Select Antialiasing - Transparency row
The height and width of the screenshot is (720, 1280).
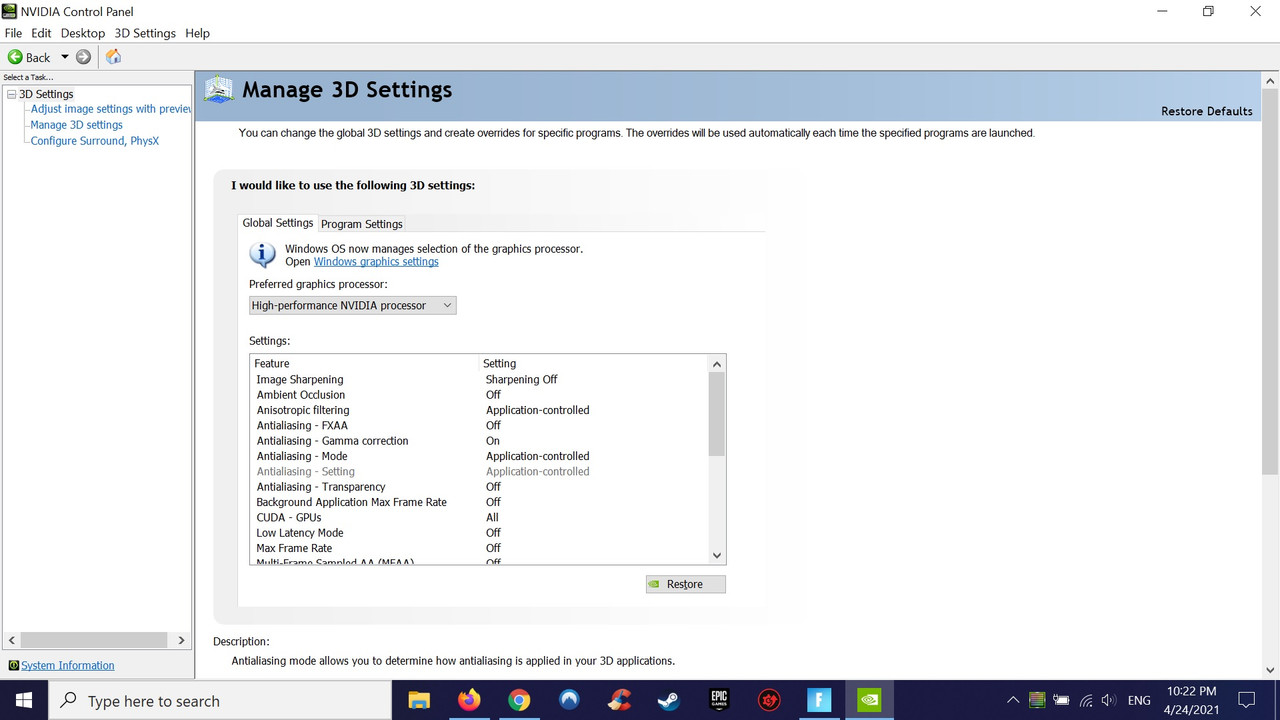(x=478, y=487)
